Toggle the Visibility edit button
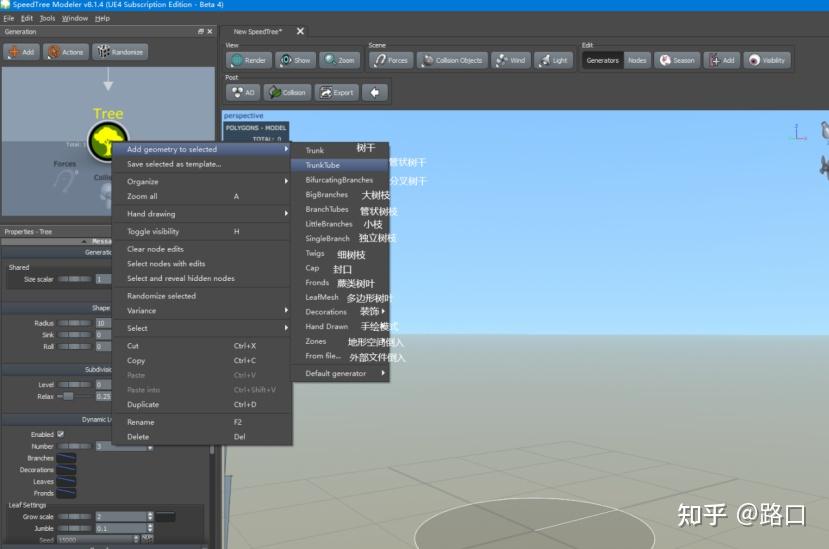The image size is (829, 549). [x=767, y=60]
